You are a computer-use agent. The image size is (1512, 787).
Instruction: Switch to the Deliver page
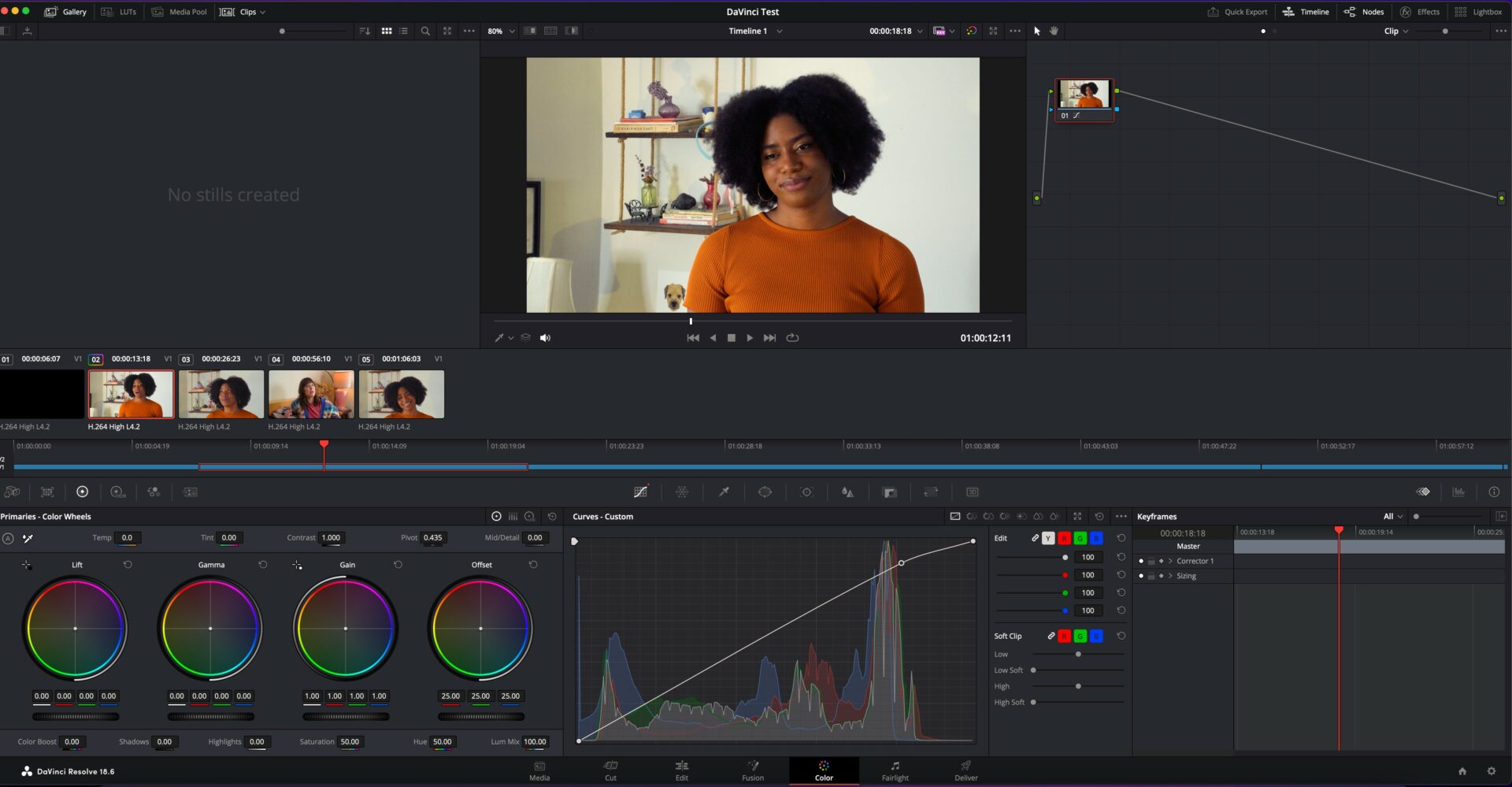[965, 770]
